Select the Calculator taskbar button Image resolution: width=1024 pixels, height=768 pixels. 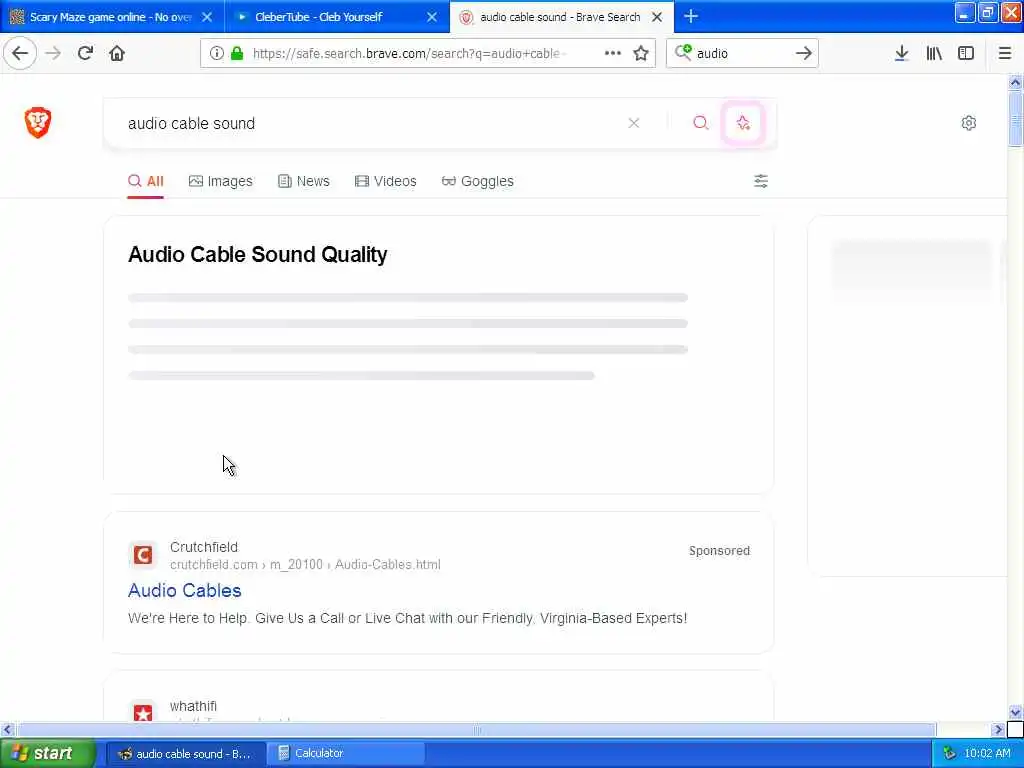click(x=346, y=753)
